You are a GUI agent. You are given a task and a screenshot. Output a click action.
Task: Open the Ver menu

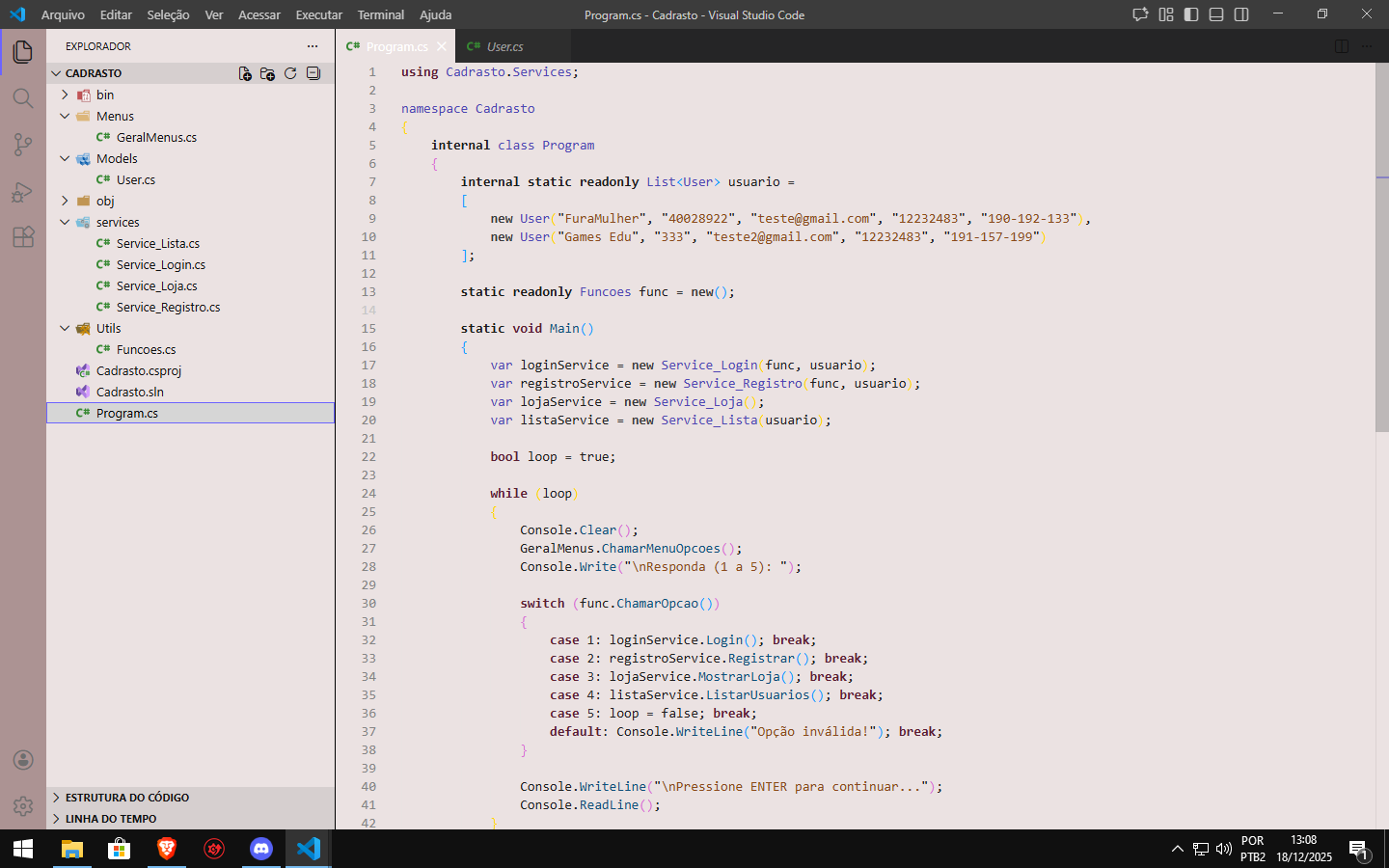click(214, 14)
